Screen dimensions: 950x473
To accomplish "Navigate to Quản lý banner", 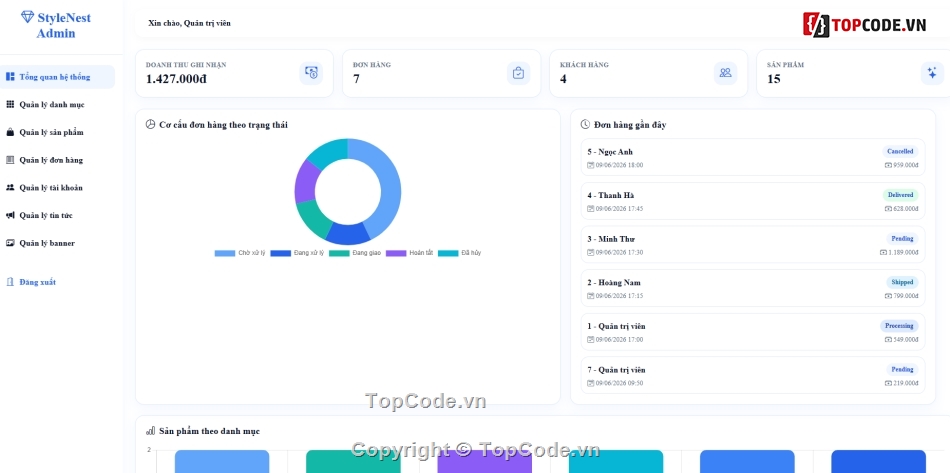I will [x=57, y=243].
